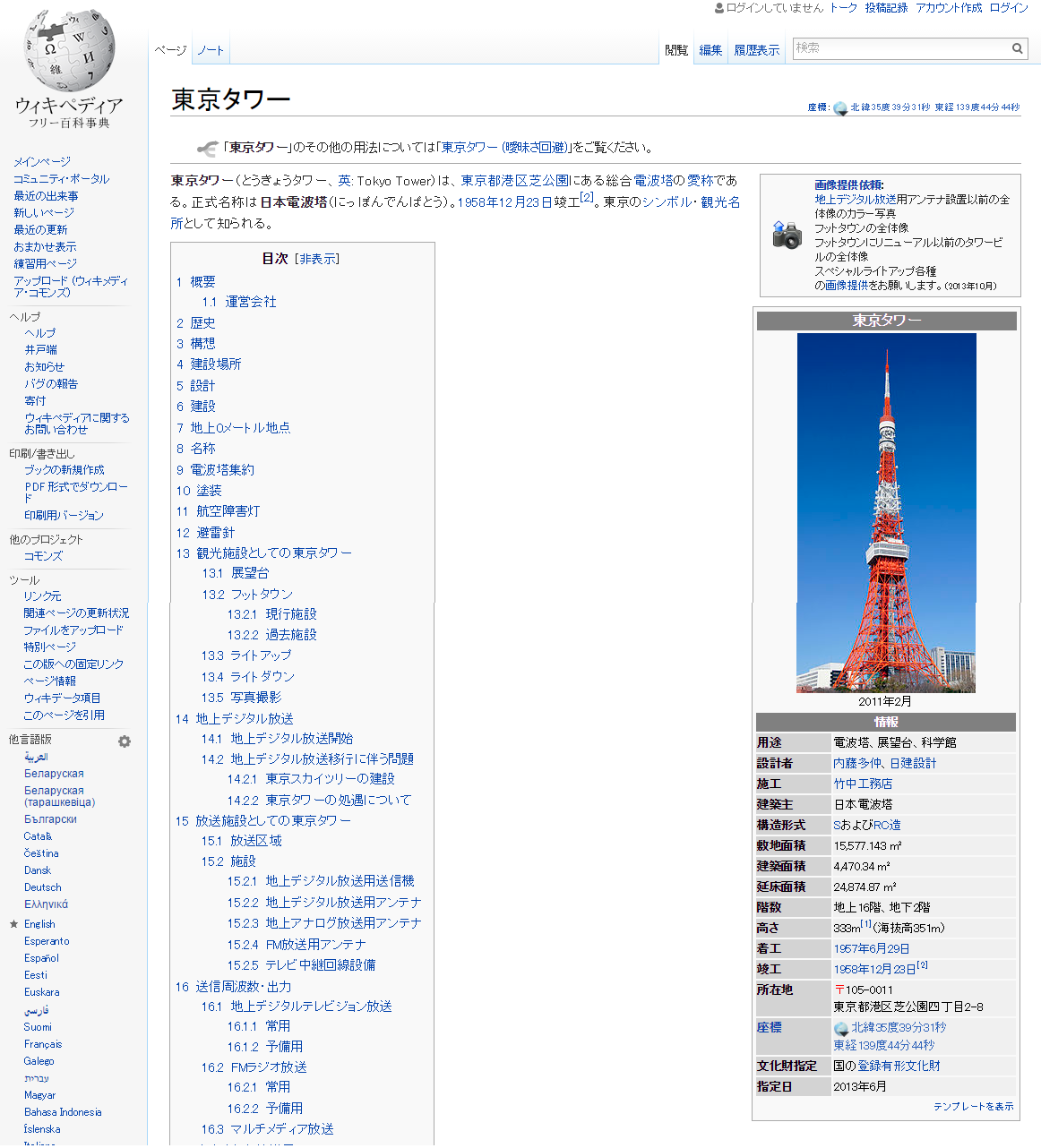Hide the table of contents via 非表示
The image size is (1041, 1148).
point(318,259)
